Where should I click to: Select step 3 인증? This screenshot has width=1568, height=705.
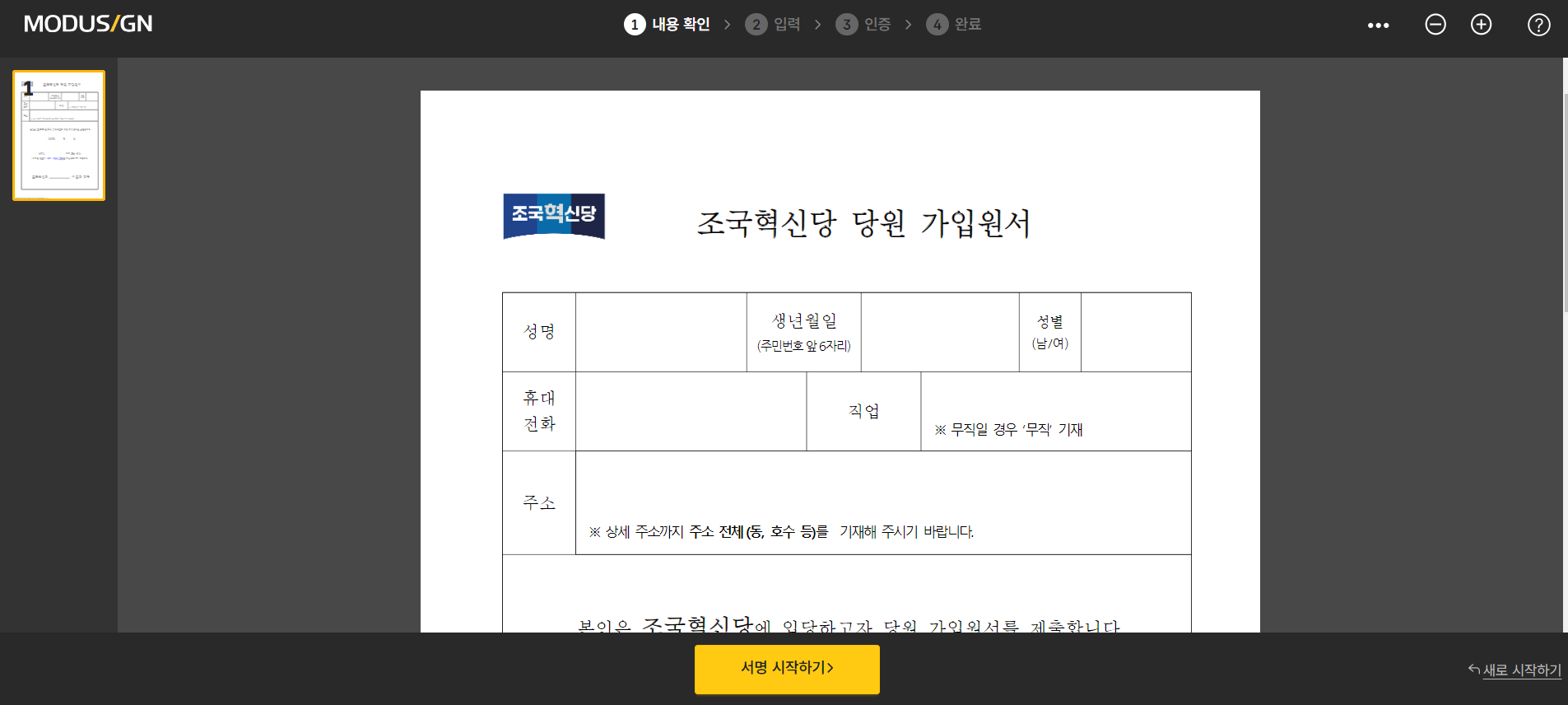pos(863,25)
